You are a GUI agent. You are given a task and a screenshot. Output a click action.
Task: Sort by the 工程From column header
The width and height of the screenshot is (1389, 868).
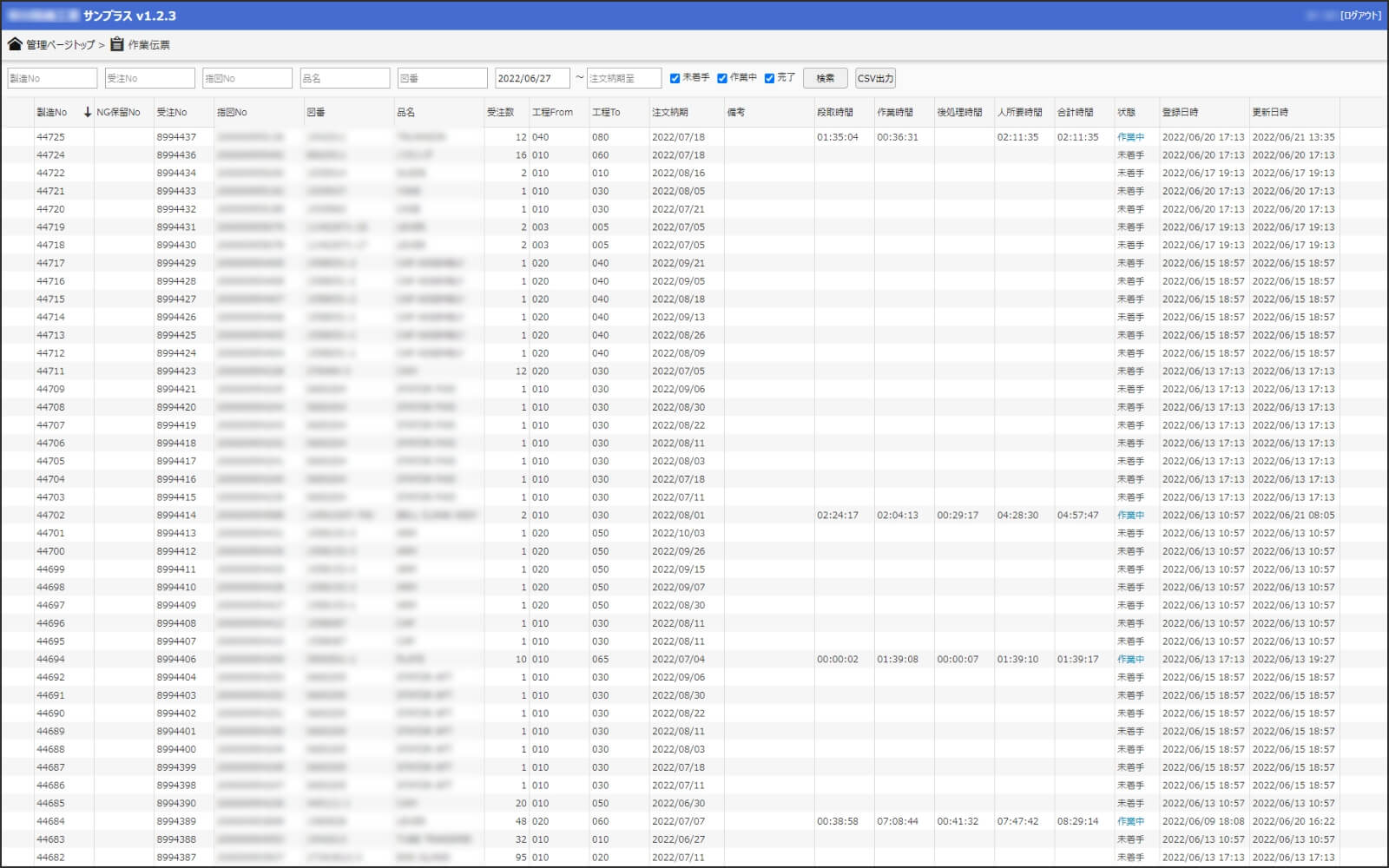pyautogui.click(x=553, y=112)
